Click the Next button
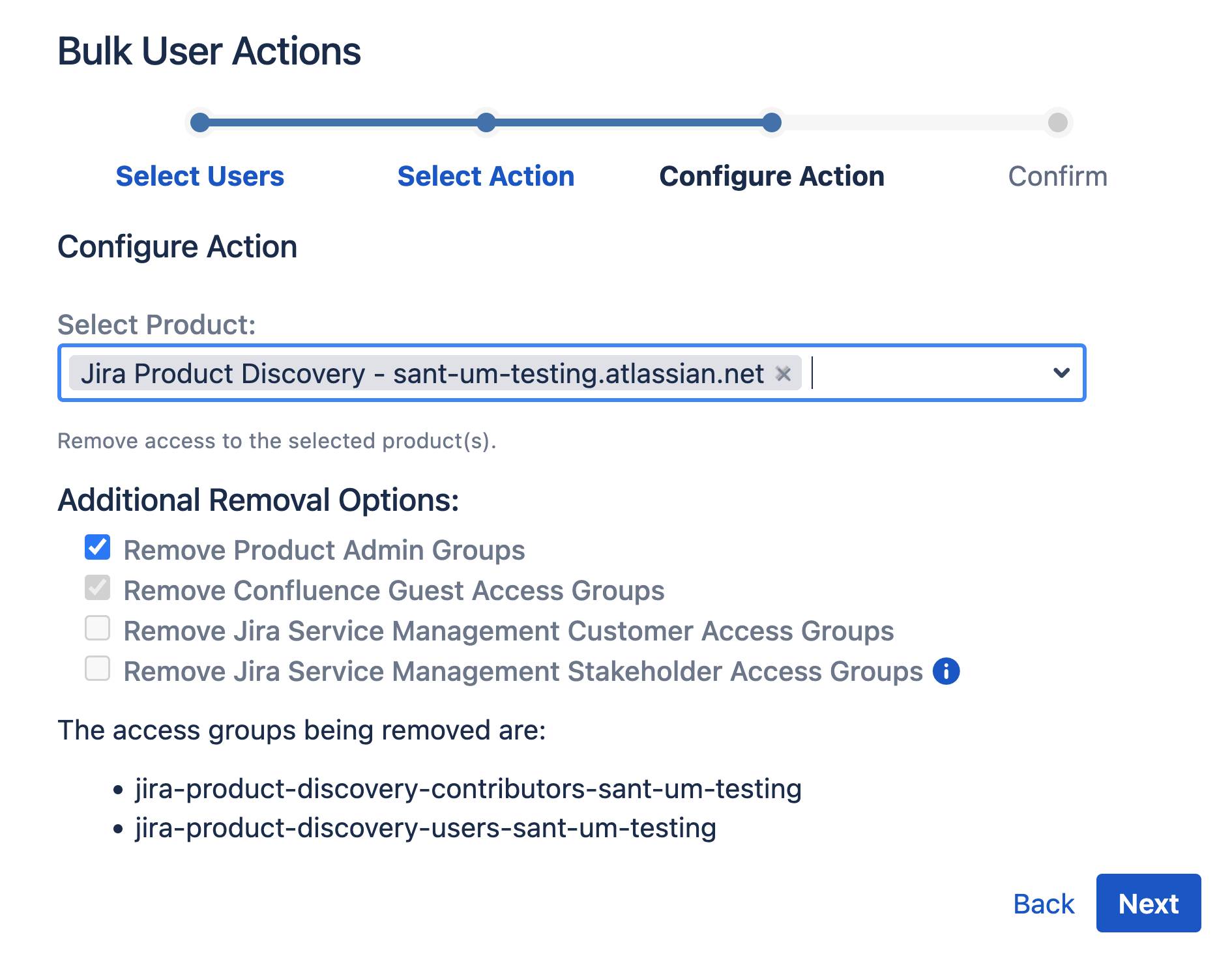 (x=1148, y=904)
